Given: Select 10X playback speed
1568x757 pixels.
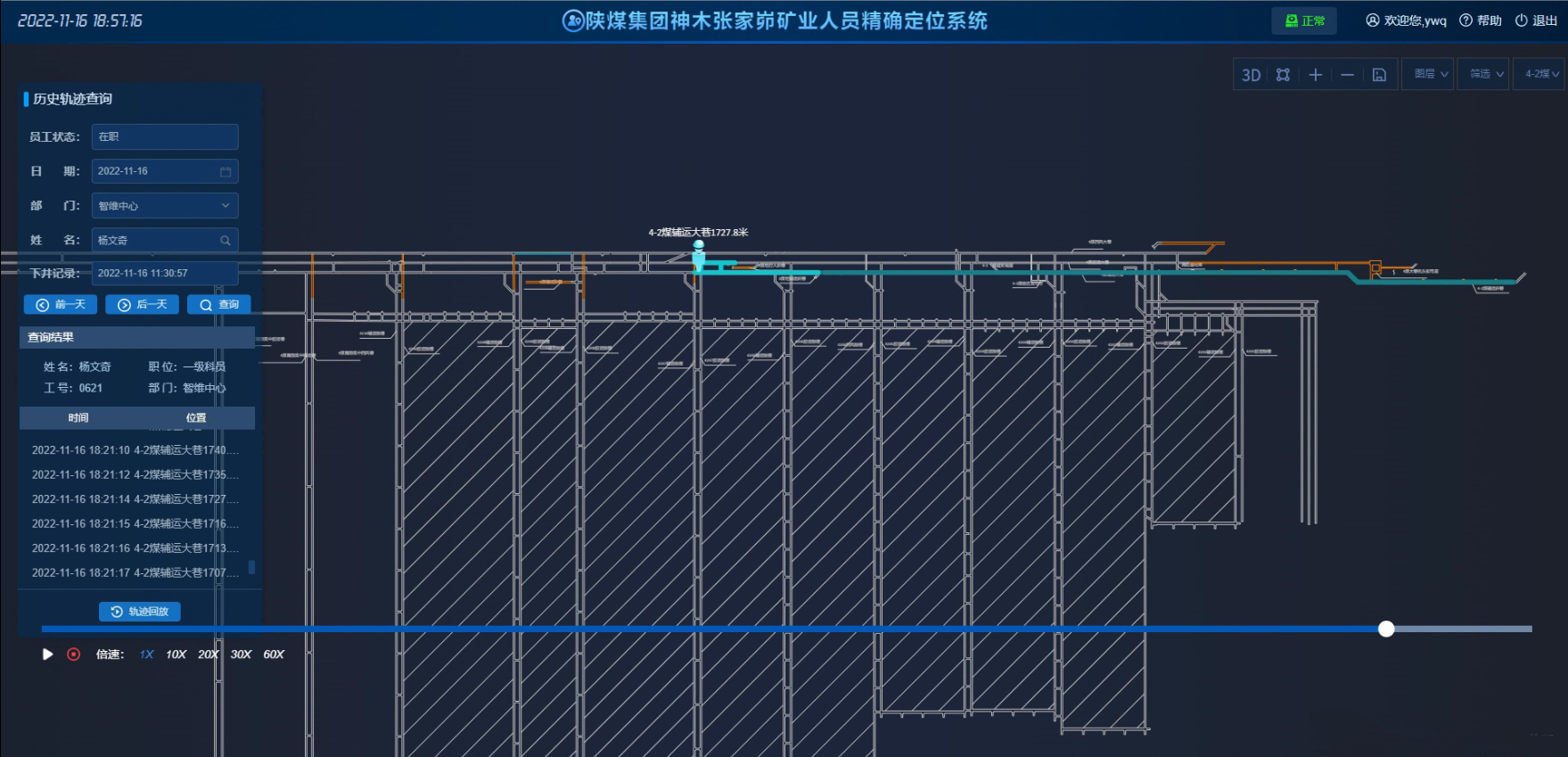Looking at the screenshot, I should tap(176, 654).
